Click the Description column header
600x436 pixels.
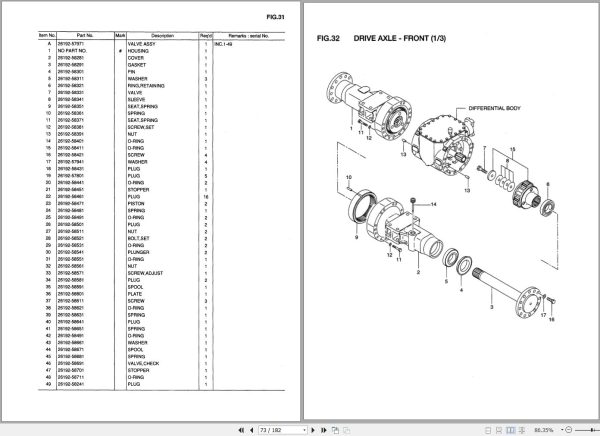[x=162, y=36]
